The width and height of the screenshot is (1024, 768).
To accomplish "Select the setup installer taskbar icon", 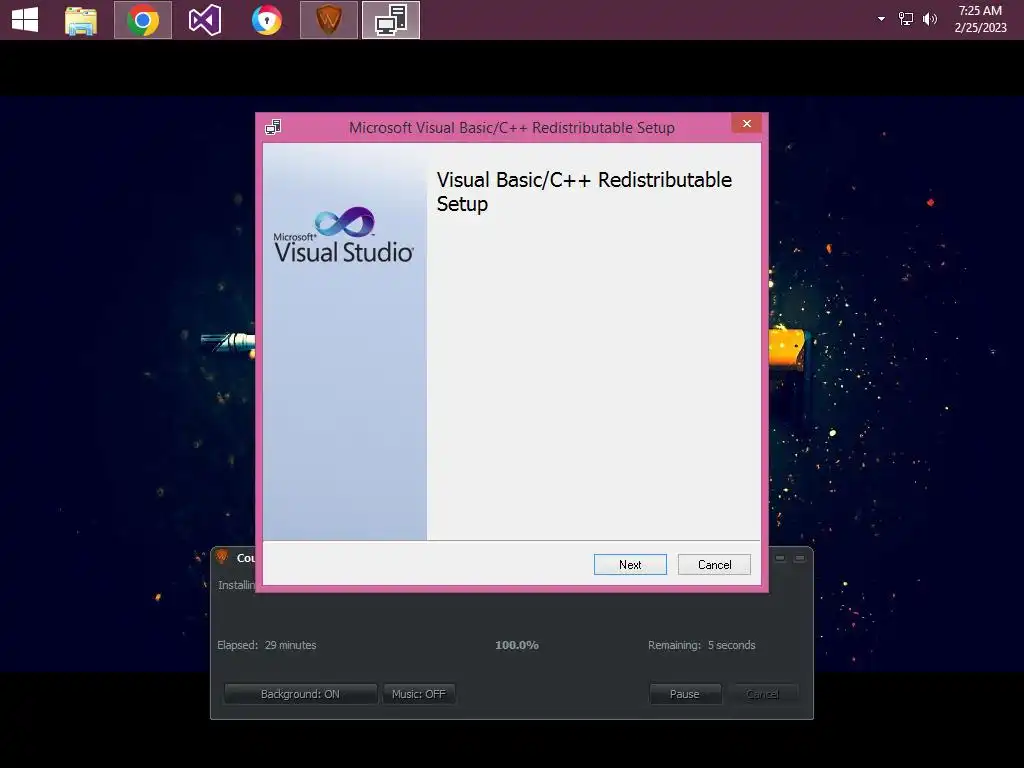I will tap(391, 20).
